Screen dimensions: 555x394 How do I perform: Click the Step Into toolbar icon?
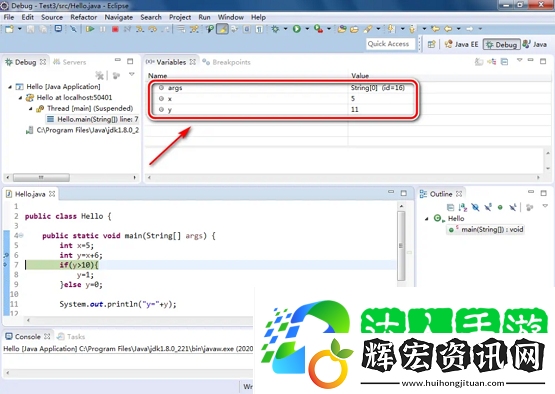(140, 29)
